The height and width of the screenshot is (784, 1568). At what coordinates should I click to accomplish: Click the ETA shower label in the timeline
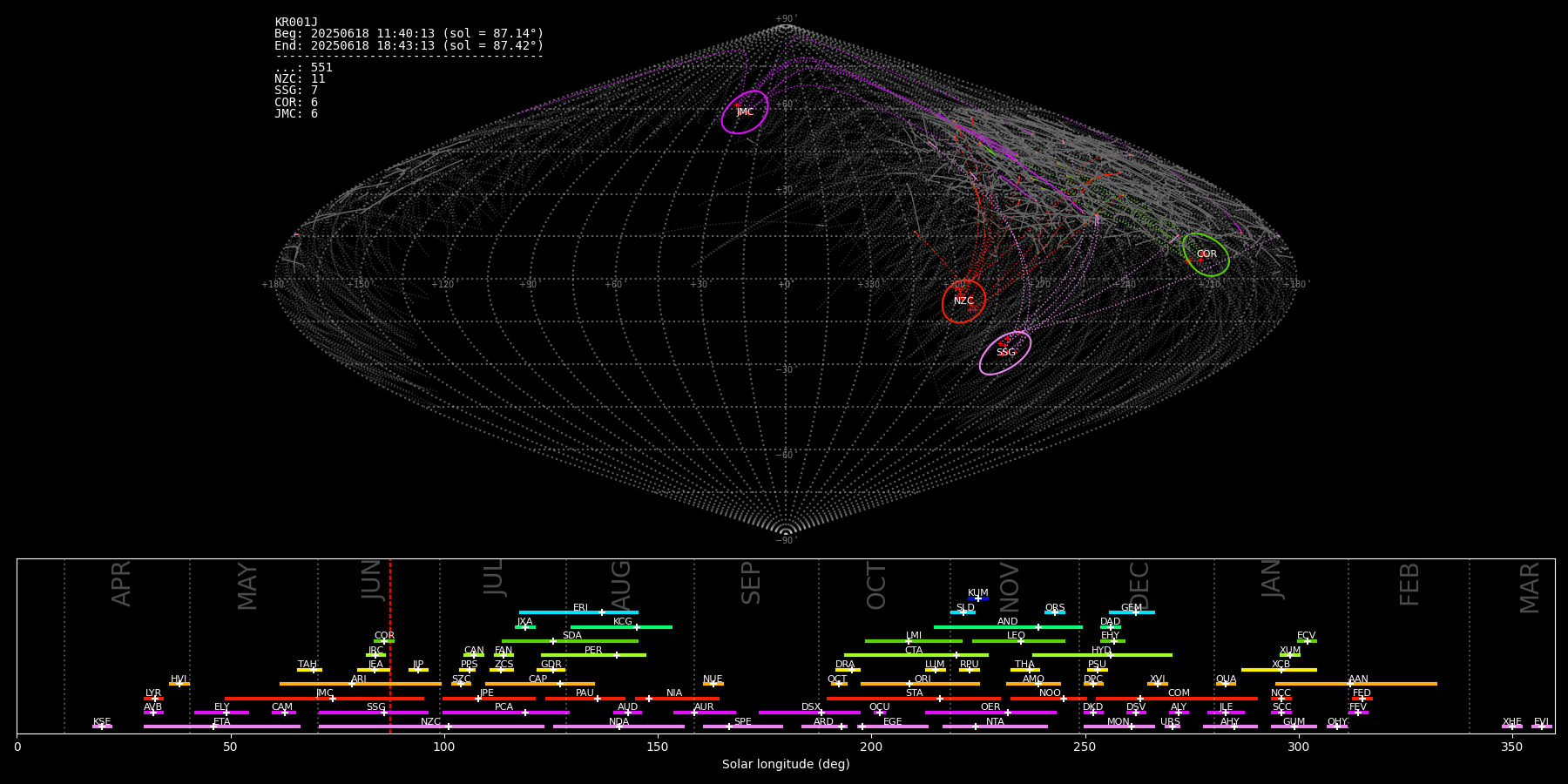coord(222,722)
